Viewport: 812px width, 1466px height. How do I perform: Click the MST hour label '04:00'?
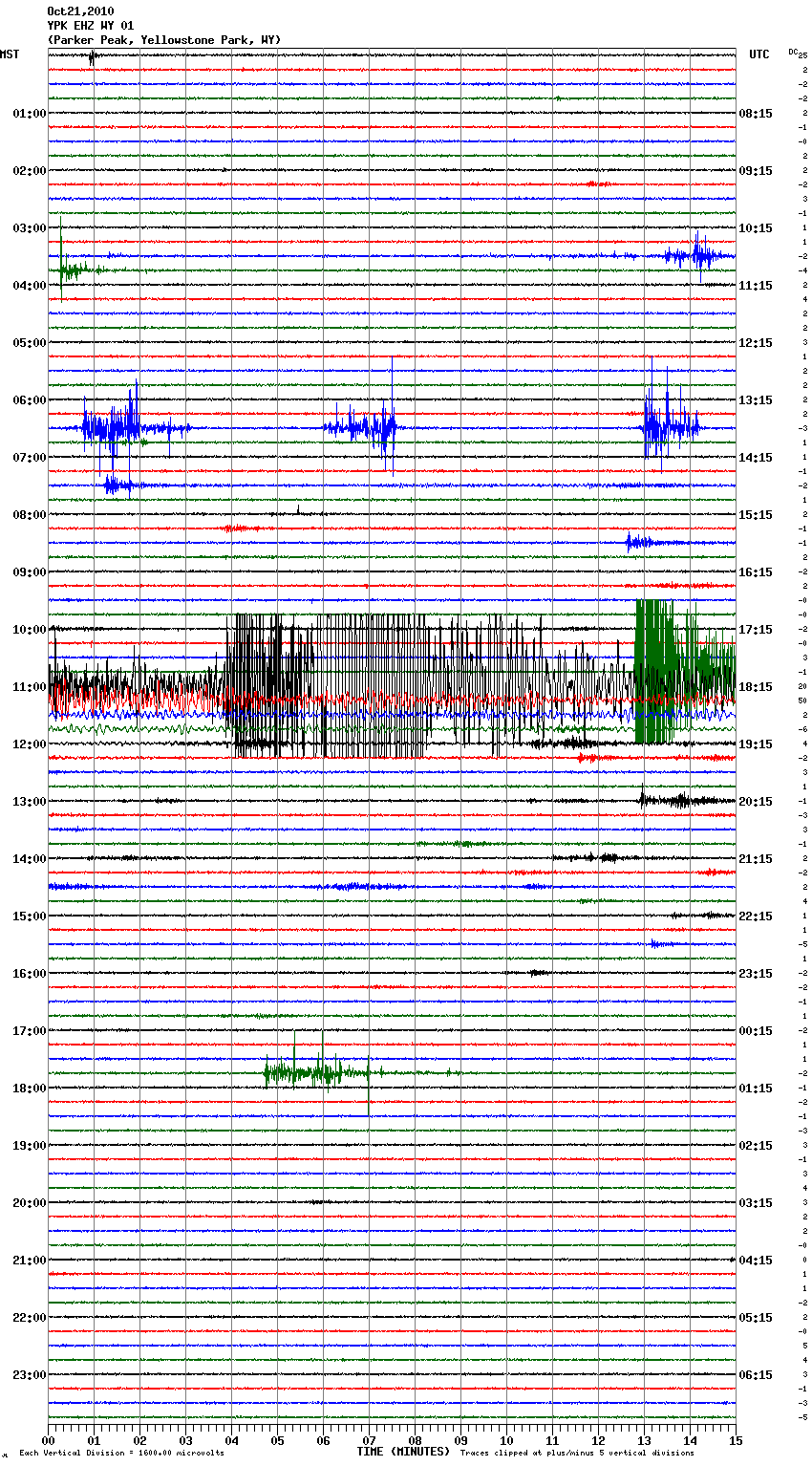coord(29,286)
